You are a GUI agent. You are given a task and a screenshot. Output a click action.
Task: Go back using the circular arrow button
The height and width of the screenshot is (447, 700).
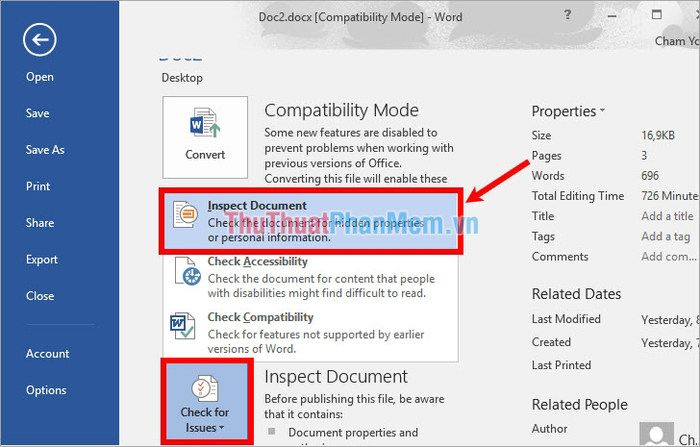(x=40, y=40)
